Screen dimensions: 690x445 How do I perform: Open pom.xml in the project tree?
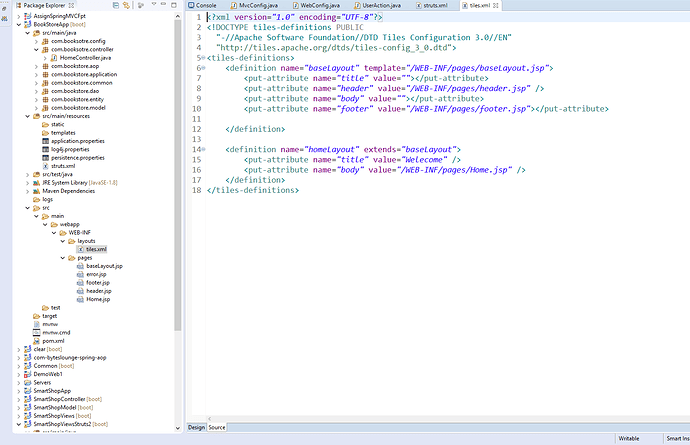[53, 341]
